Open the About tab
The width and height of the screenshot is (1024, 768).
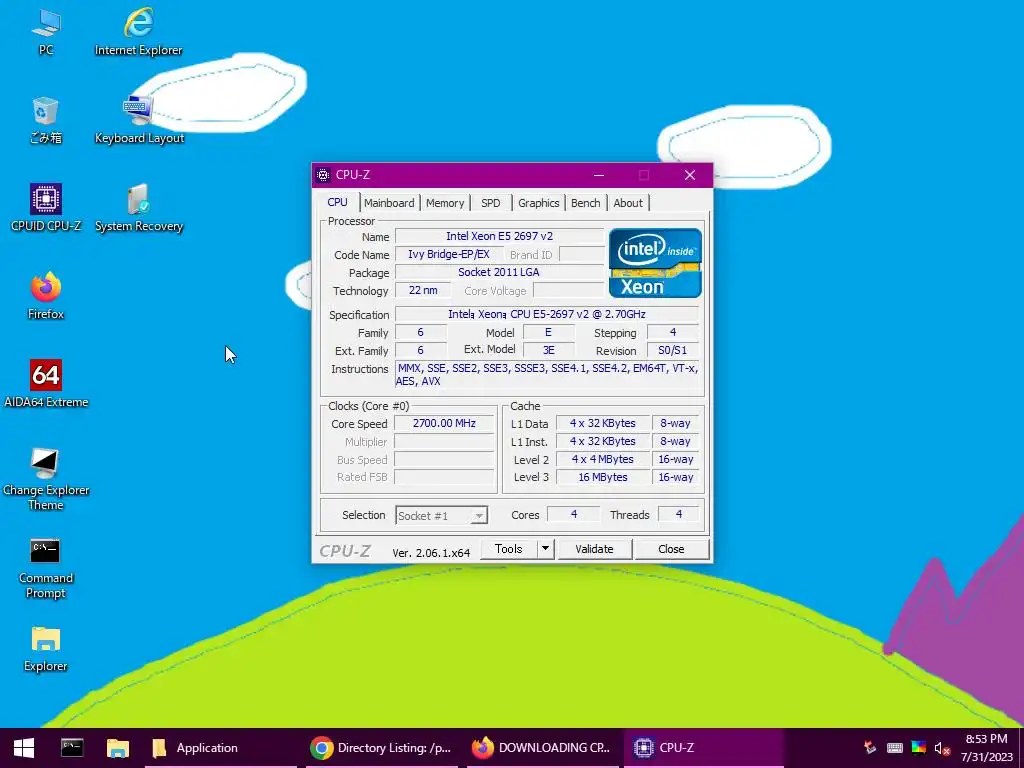pos(628,203)
